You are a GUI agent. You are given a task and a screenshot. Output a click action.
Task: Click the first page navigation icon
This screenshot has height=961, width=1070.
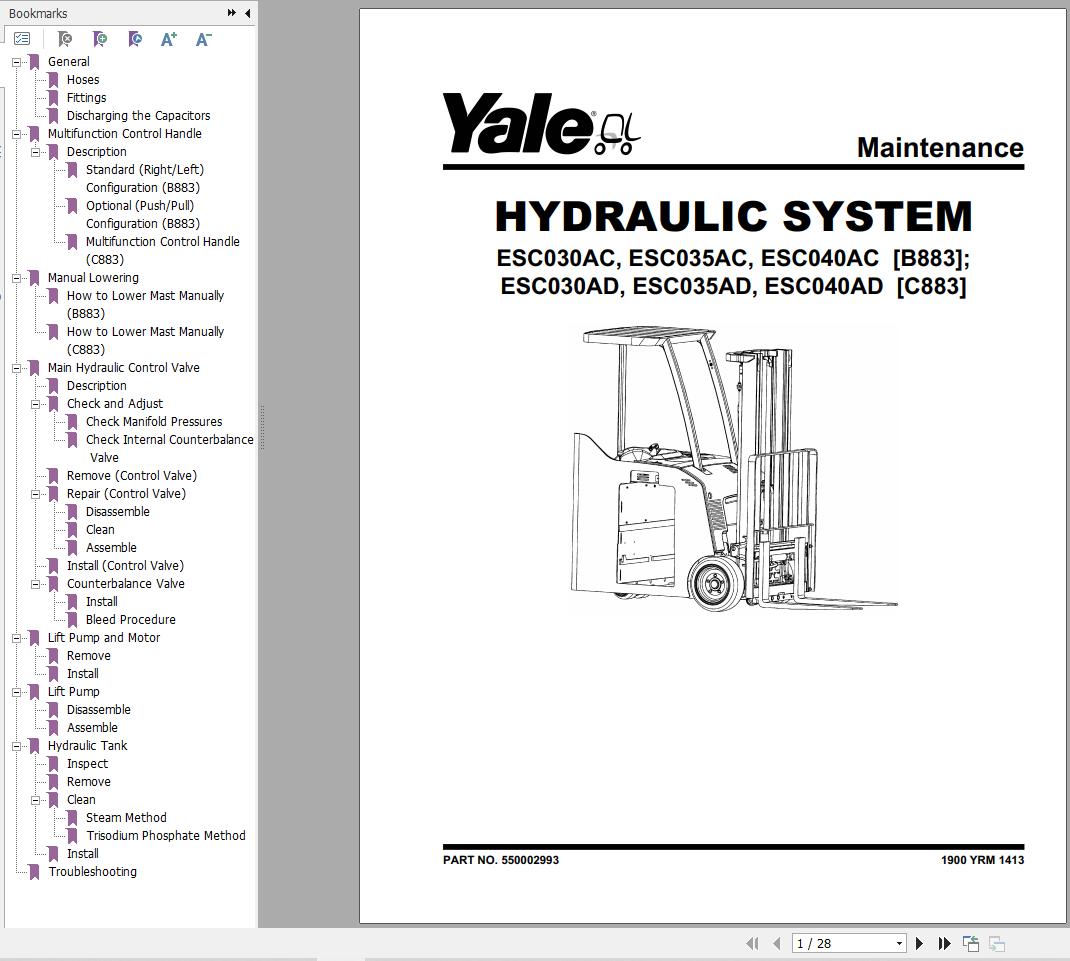tap(753, 943)
